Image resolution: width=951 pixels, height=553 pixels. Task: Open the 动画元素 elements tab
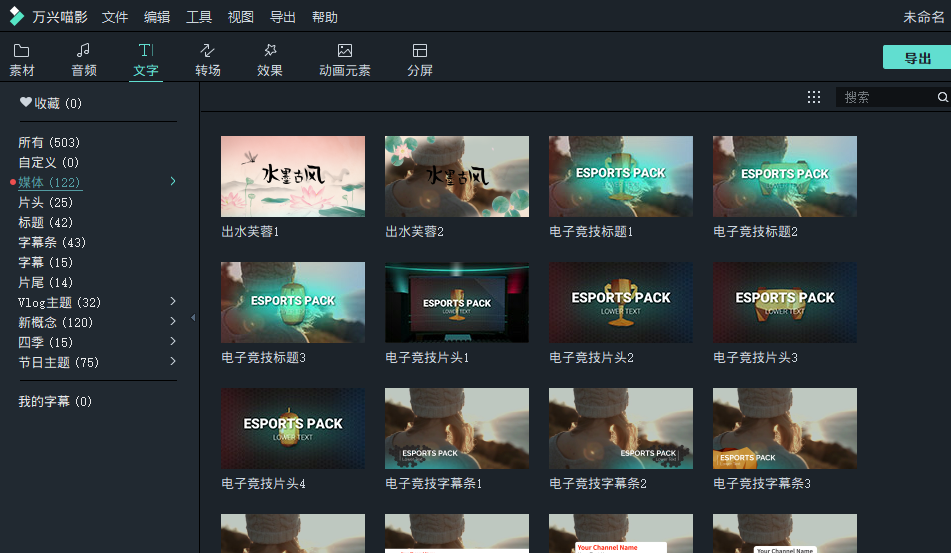pos(344,60)
